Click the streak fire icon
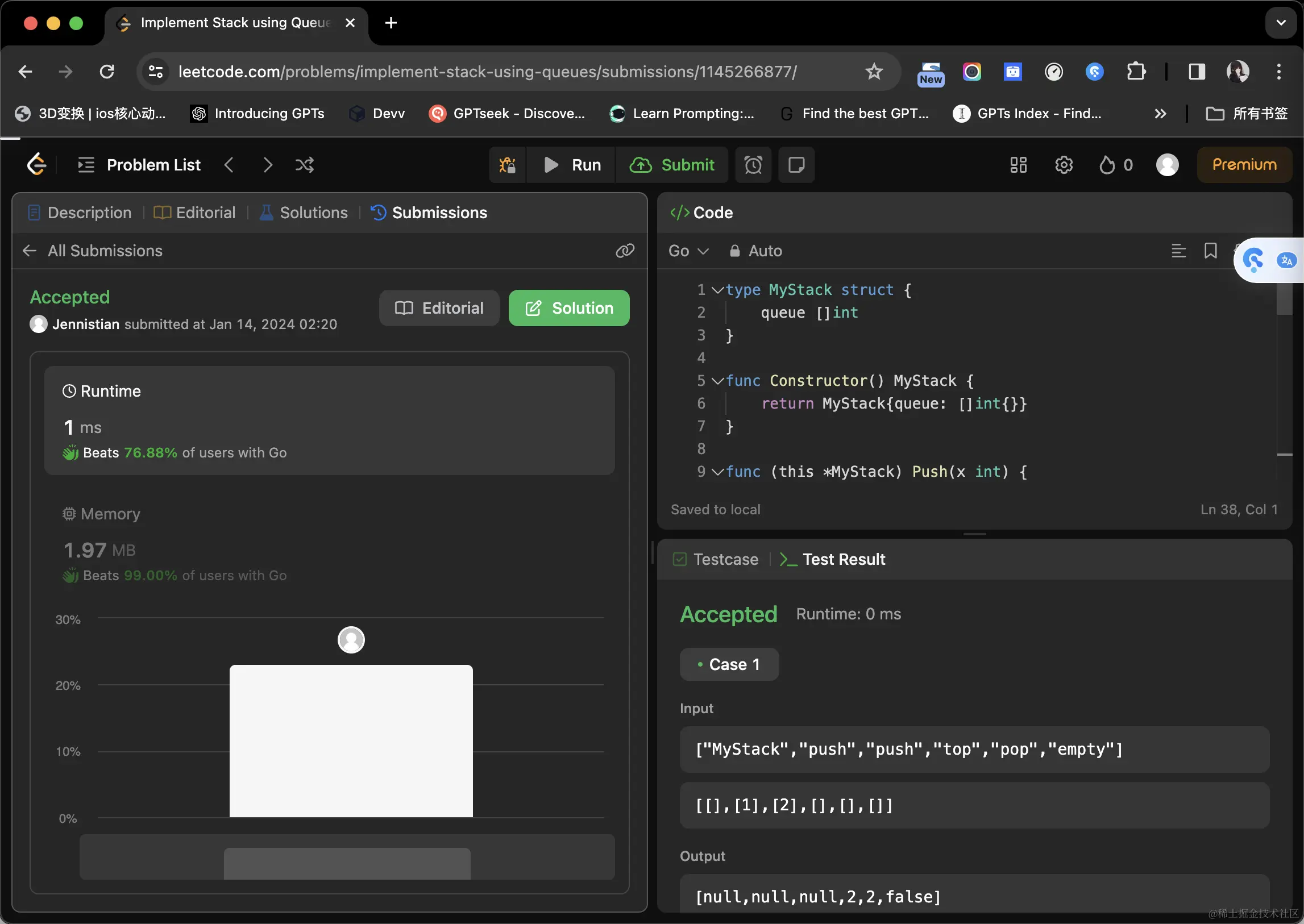The image size is (1304, 924). pyautogui.click(x=1107, y=165)
